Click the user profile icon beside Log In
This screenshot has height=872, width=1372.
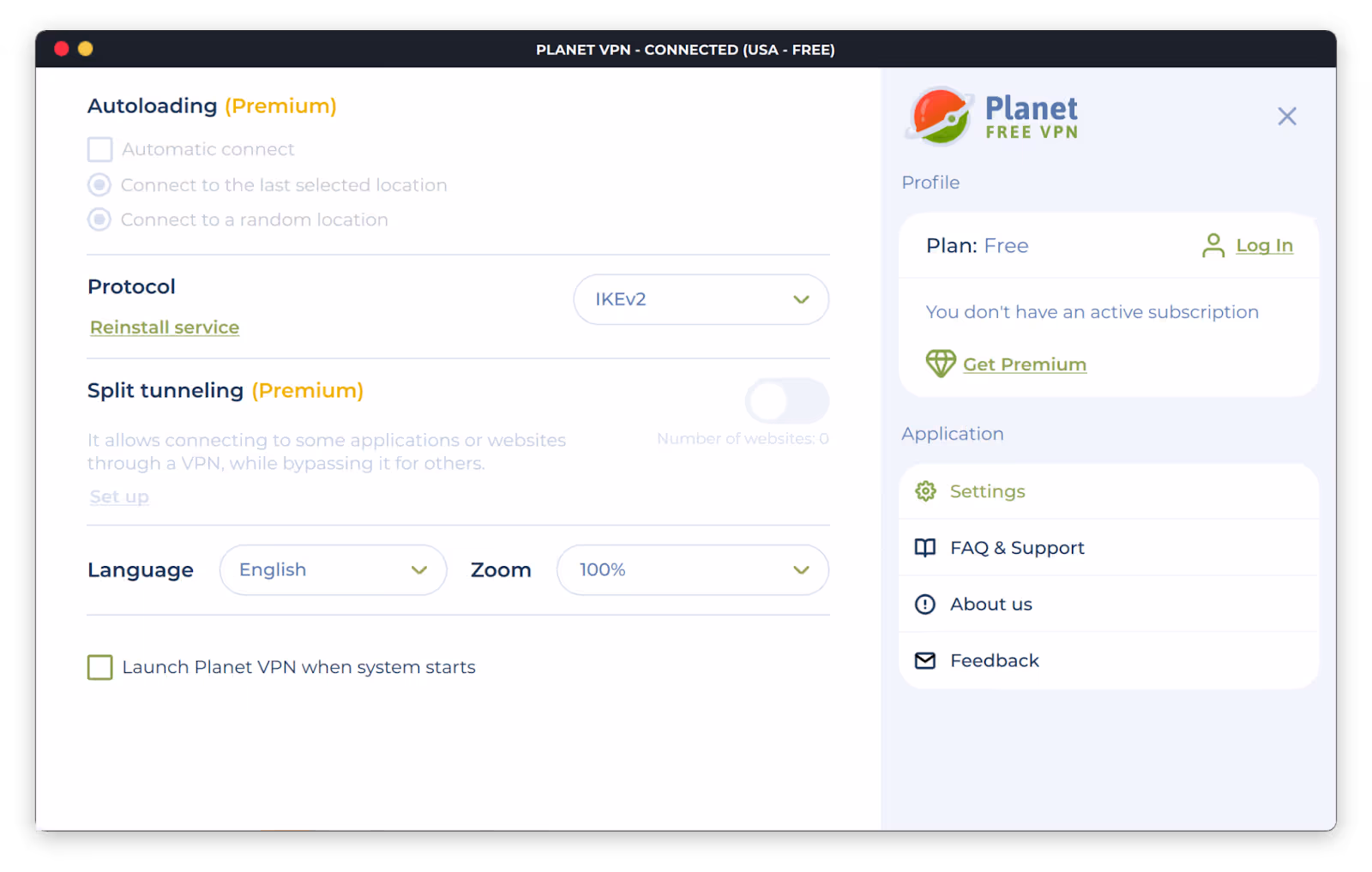pos(1213,245)
